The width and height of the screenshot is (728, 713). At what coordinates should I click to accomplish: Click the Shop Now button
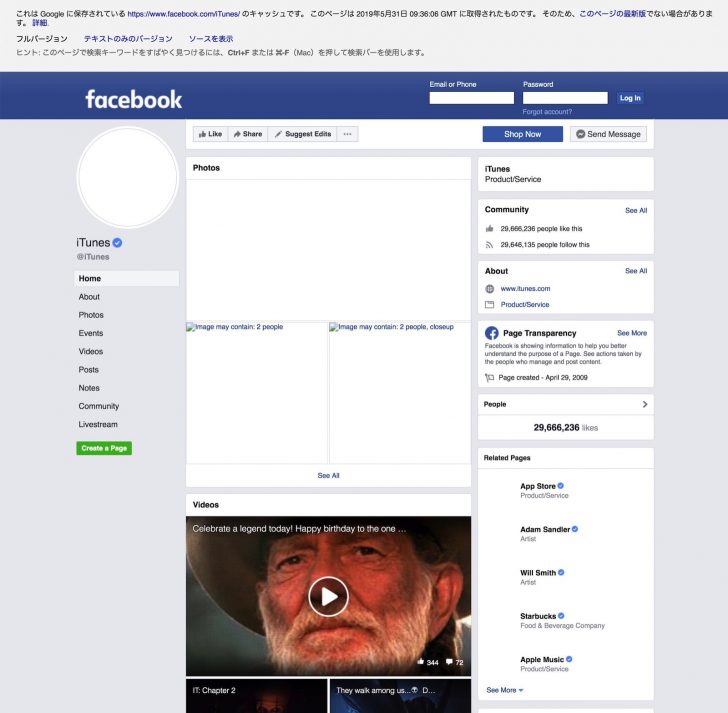coord(522,134)
